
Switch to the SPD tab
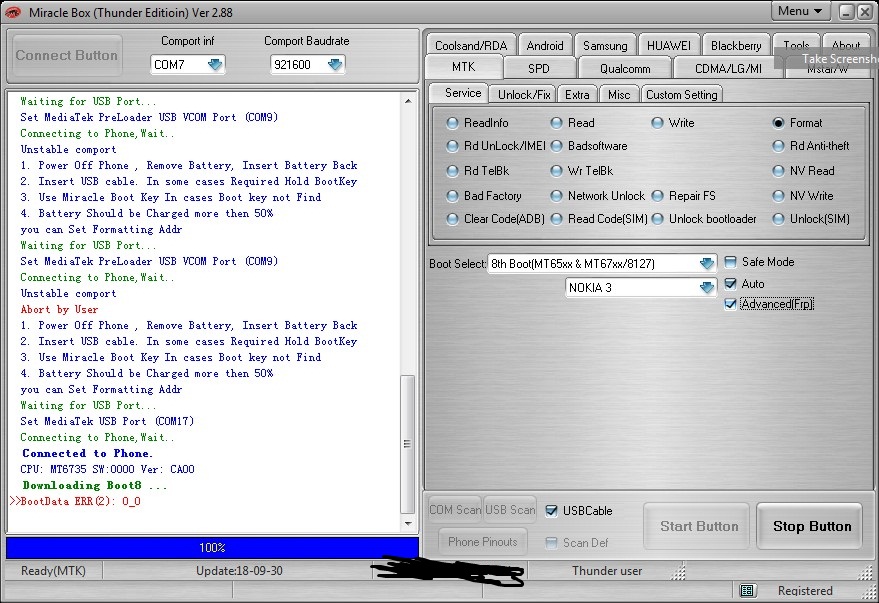pyautogui.click(x=539, y=68)
